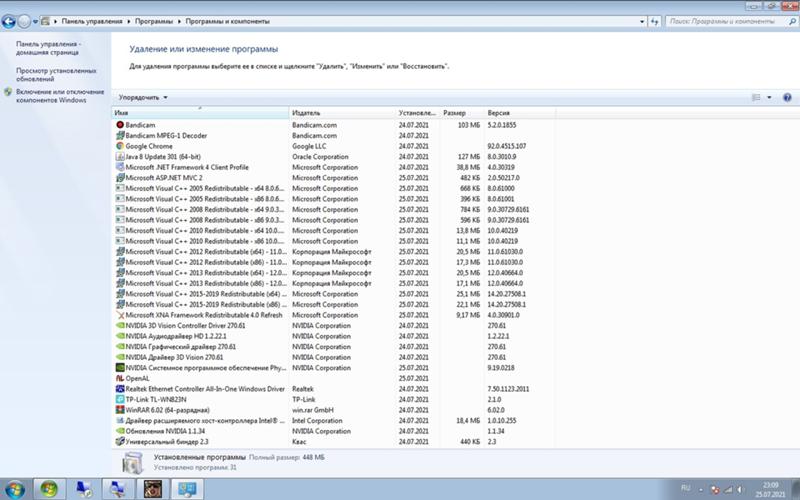The width and height of the screenshot is (800, 500).
Task: Click the Bandicam MPEG-1 Decoder icon
Action: point(120,136)
